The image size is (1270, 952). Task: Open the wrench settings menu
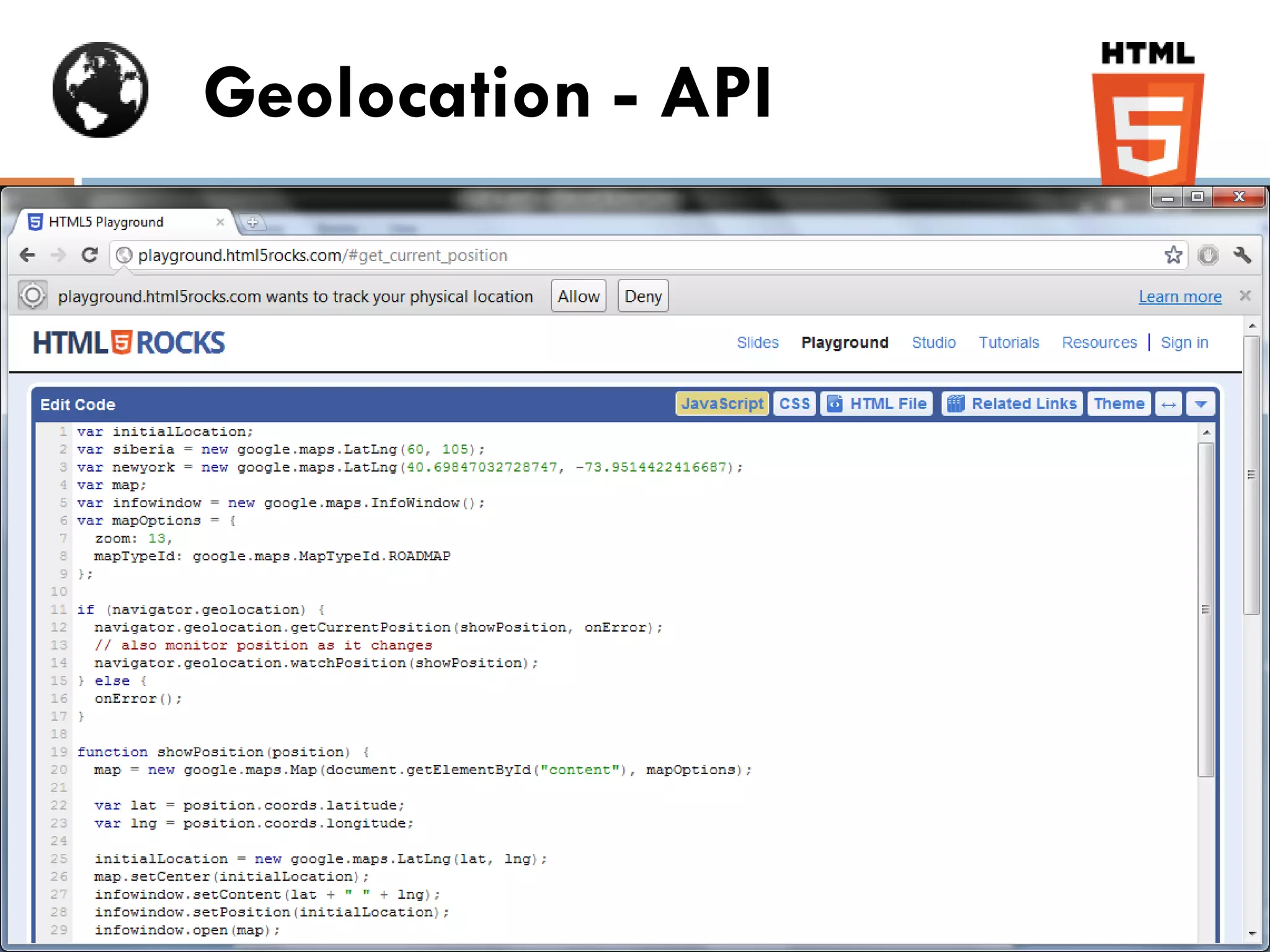click(1242, 255)
